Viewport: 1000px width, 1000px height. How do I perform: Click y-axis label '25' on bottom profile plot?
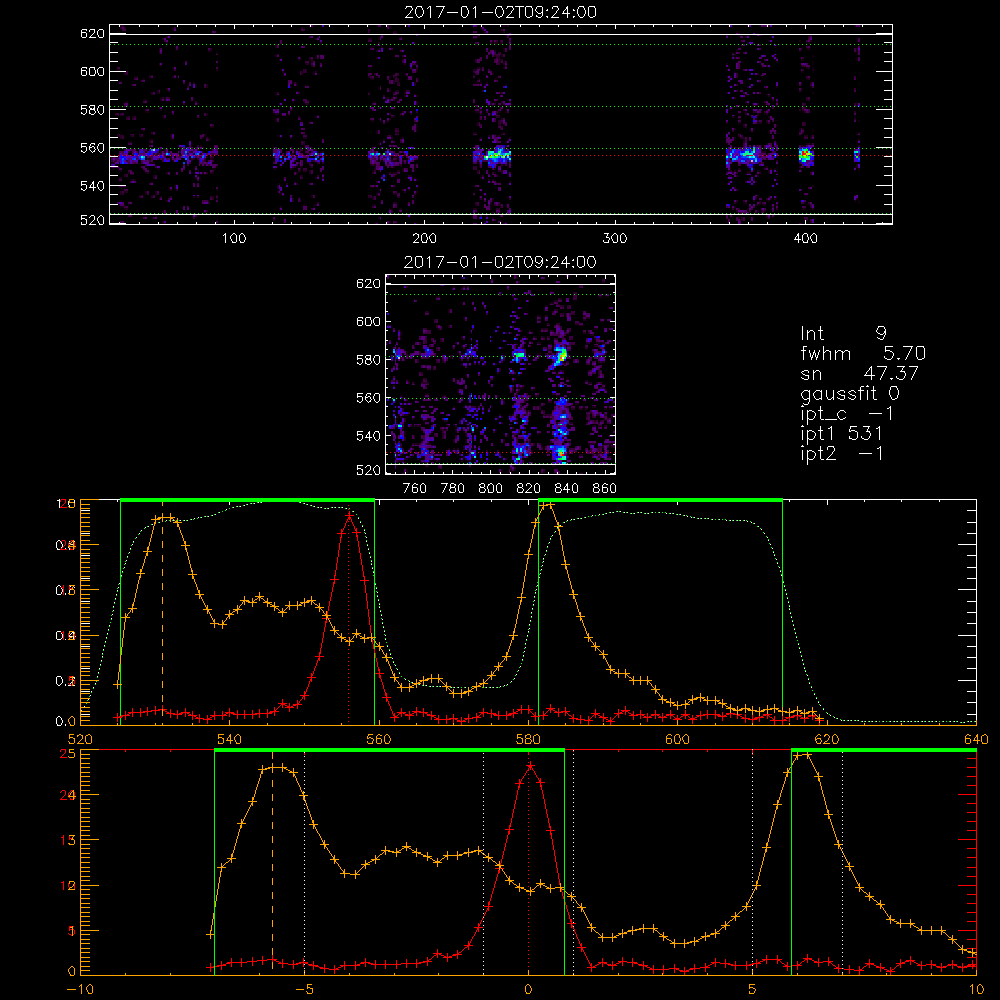pos(67,753)
